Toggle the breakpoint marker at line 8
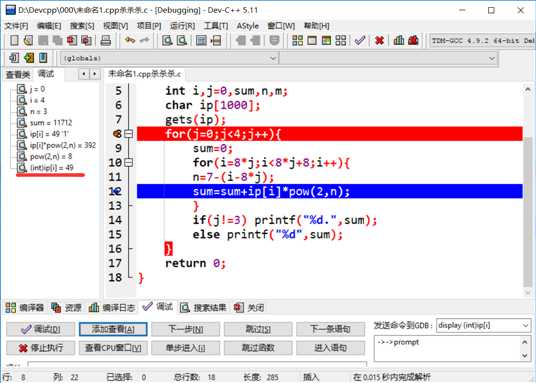536x383 pixels. point(117,134)
